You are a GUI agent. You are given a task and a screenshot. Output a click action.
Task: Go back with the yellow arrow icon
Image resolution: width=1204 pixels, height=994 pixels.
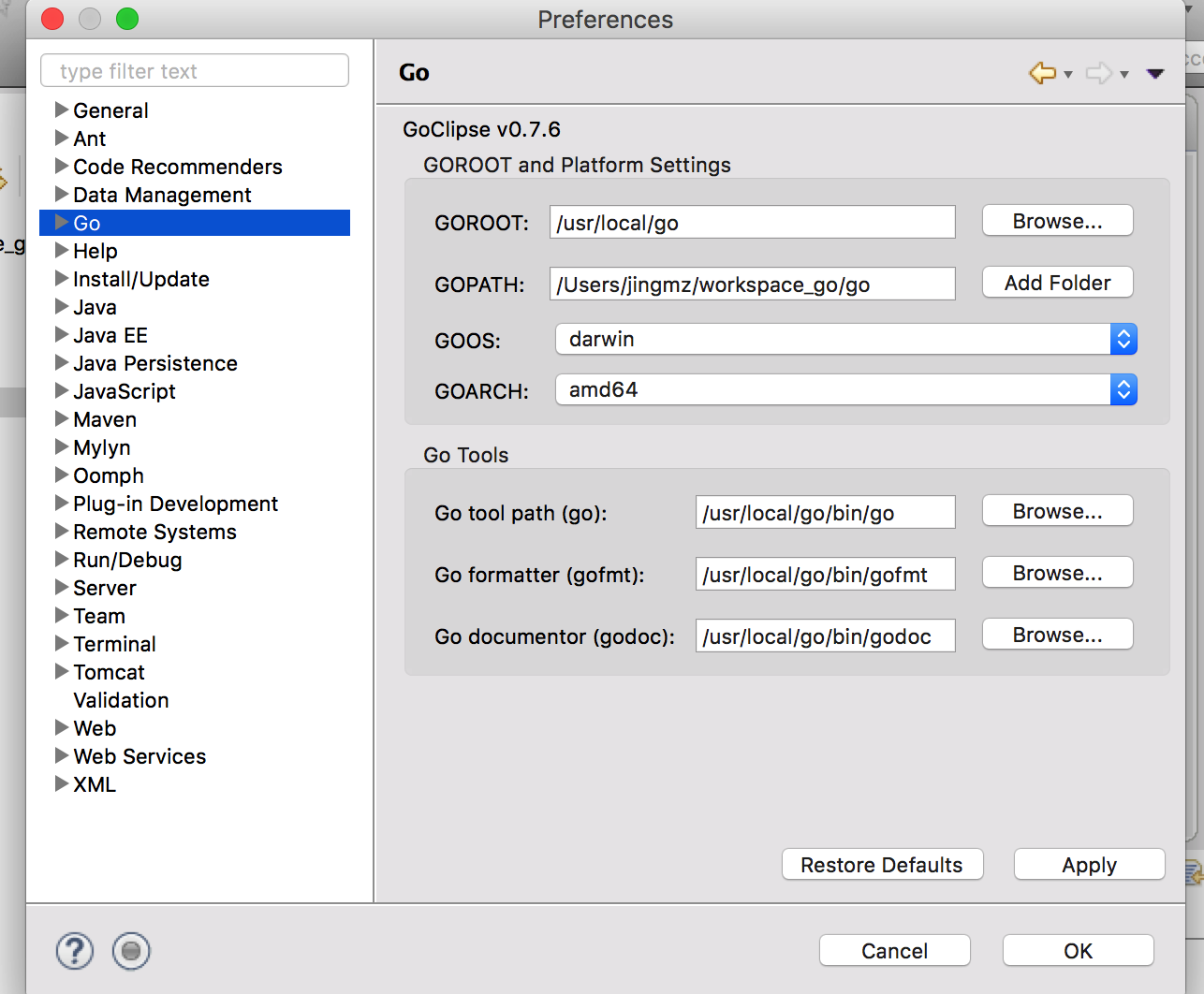pyautogui.click(x=1042, y=73)
